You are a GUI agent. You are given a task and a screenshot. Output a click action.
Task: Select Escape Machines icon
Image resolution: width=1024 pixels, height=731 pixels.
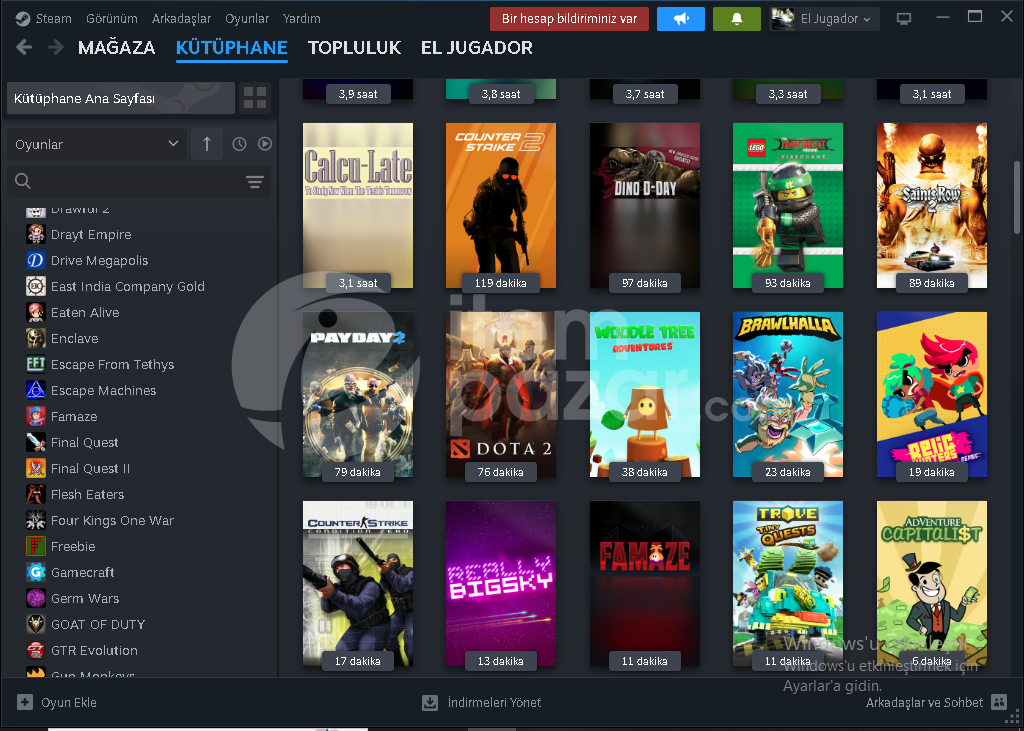[x=35, y=390]
